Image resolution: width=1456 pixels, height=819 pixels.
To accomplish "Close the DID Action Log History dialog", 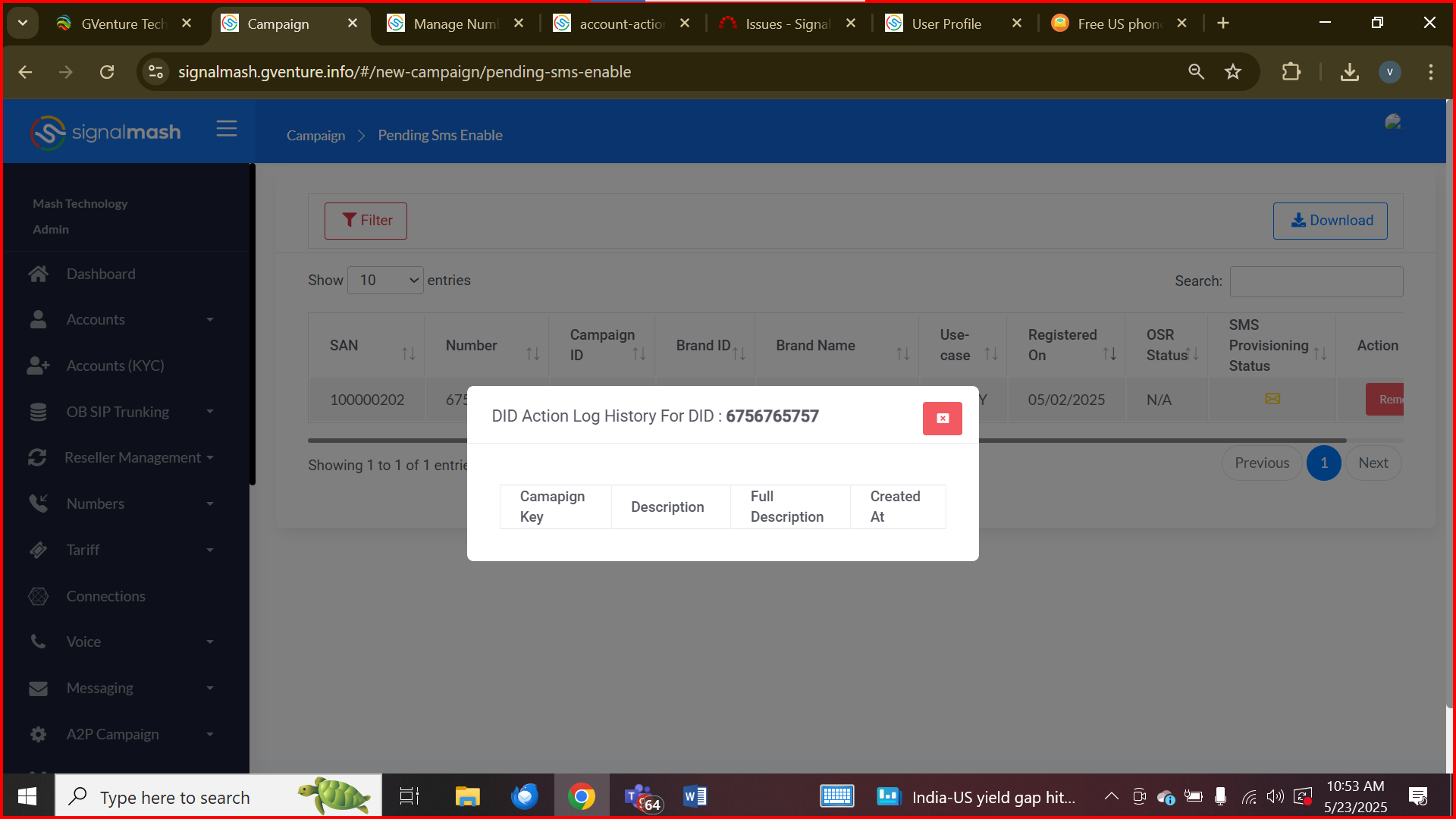I will click(942, 419).
